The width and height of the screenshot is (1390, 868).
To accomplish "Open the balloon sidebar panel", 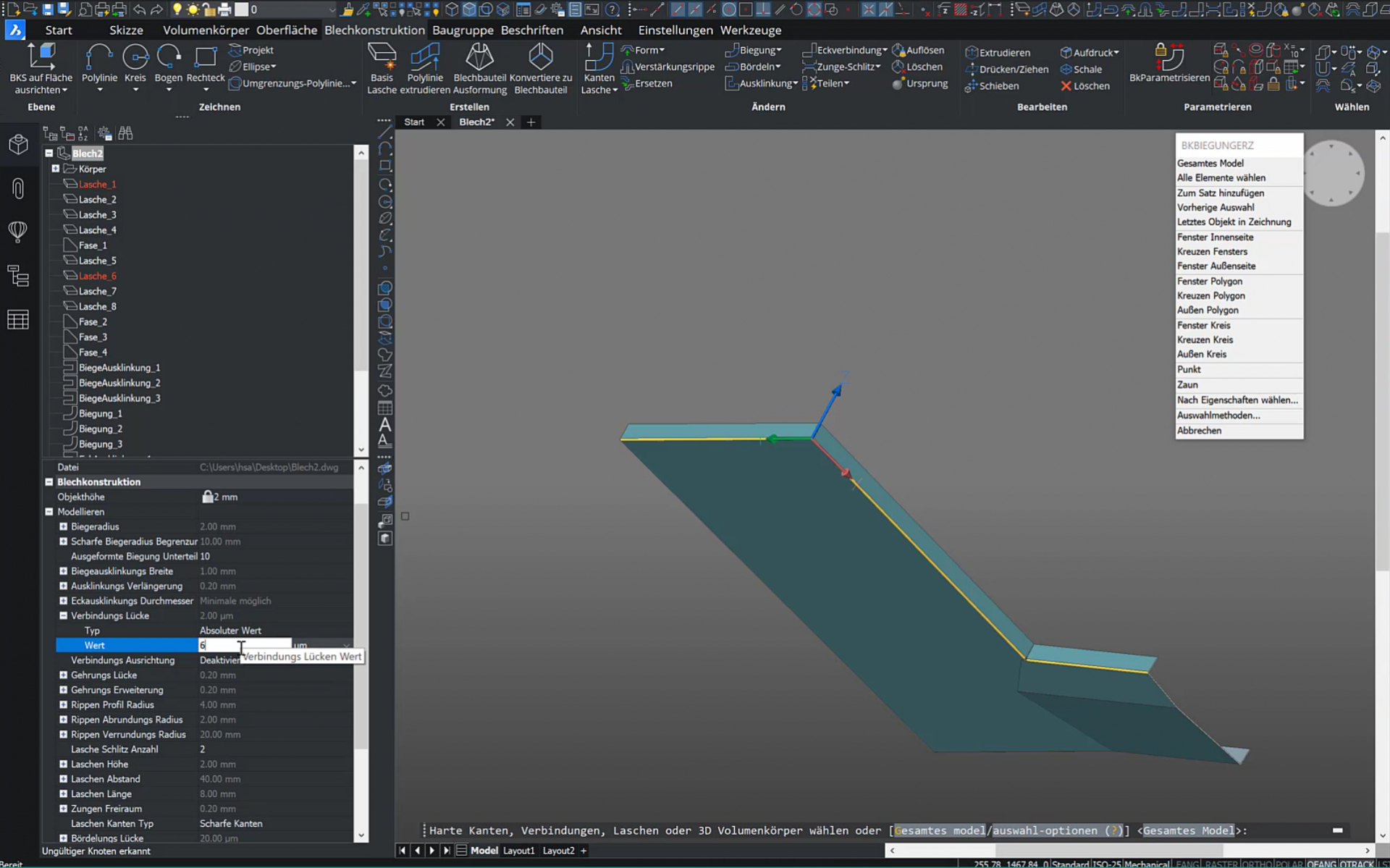I will (18, 232).
